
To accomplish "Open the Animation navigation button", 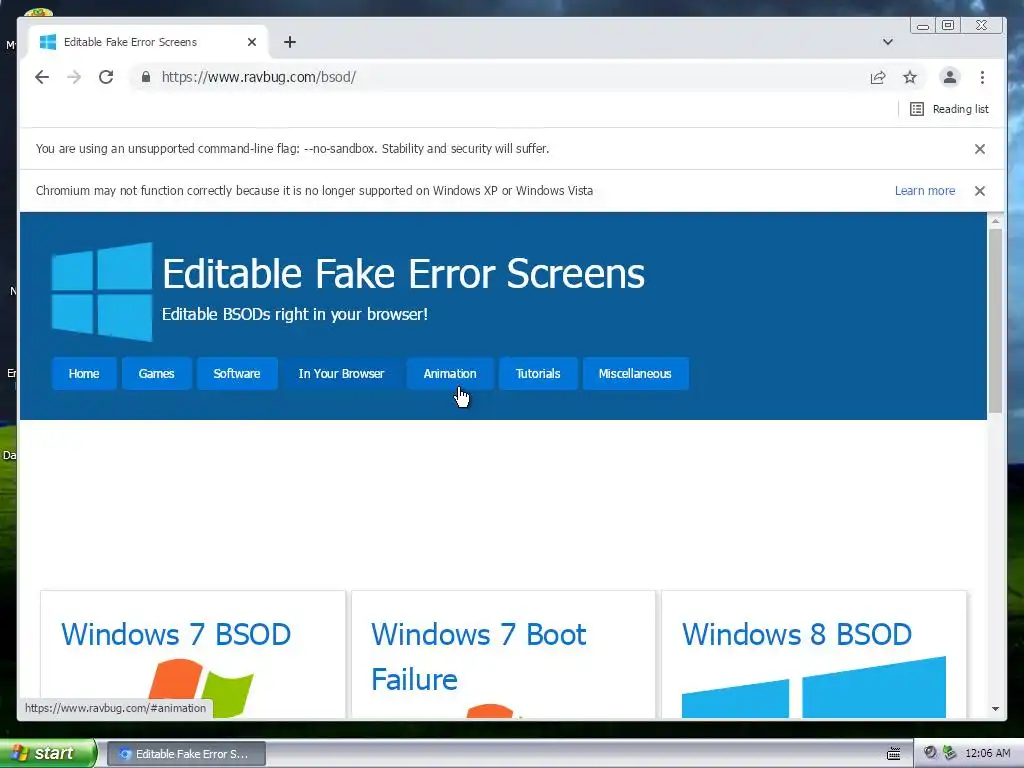I will pos(450,374).
